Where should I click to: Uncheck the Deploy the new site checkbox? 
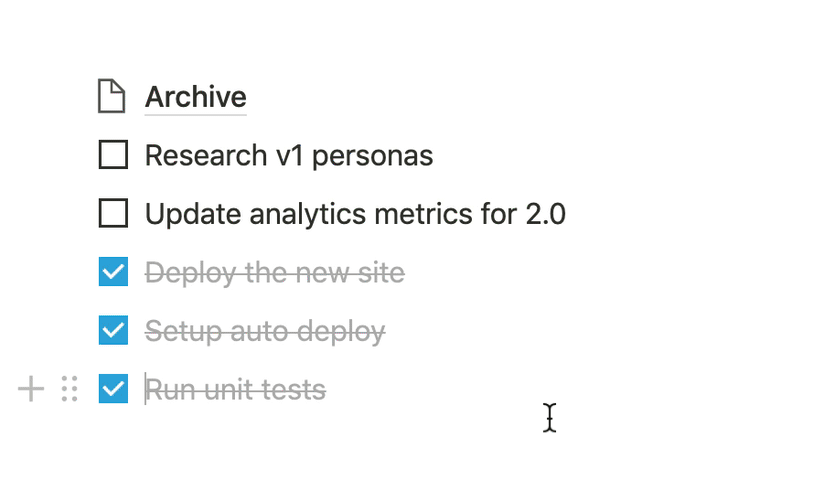click(x=114, y=272)
